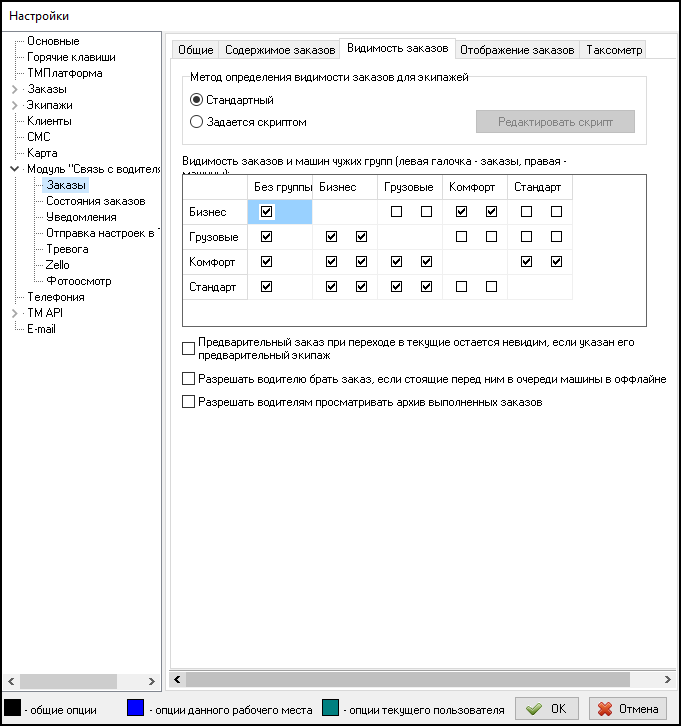Click the teal 'опции текущего пользователя' swatch
Image resolution: width=681 pixels, height=726 pixels.
pos(332,708)
